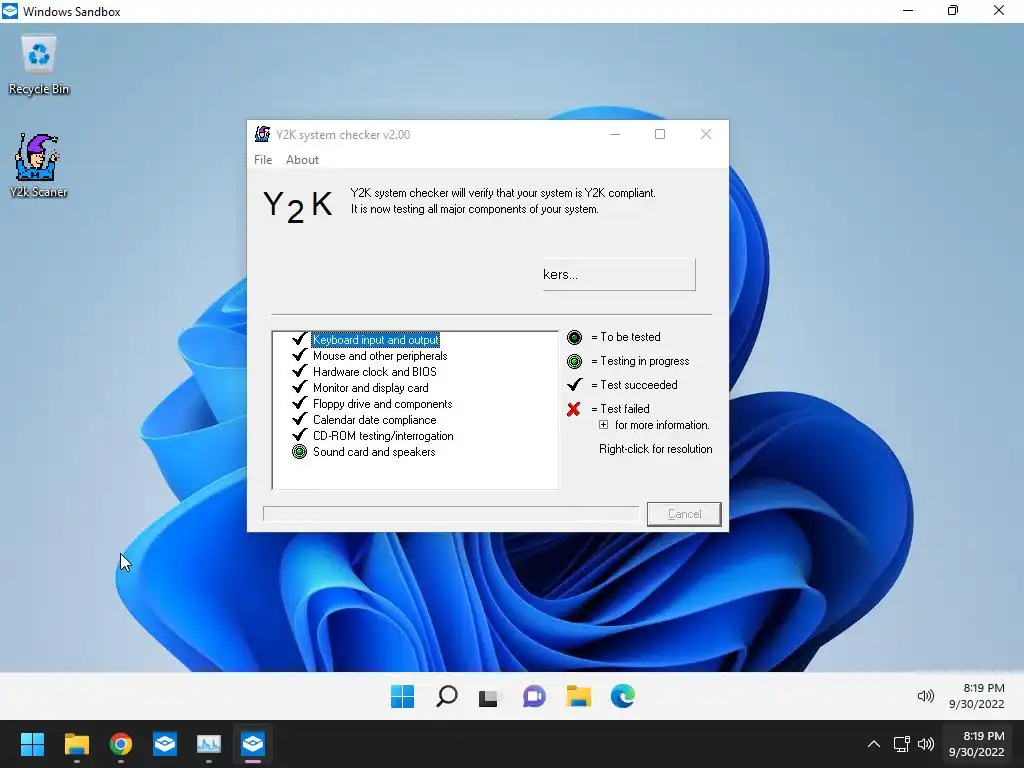Screen dimensions: 1024x768
Task: Click the '= To be tested' legend text
Action: (626, 337)
